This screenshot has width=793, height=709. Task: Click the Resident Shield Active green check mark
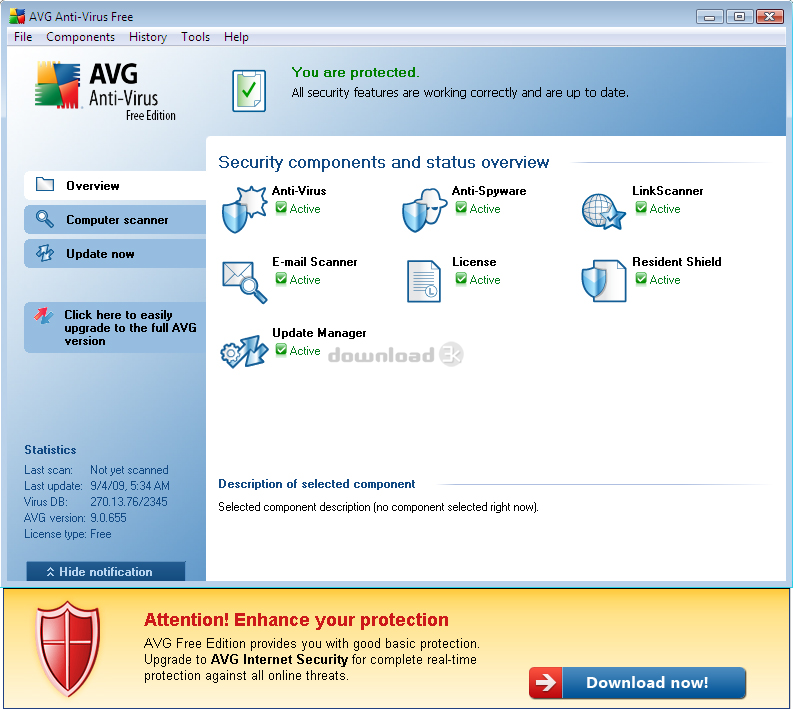(x=641, y=279)
